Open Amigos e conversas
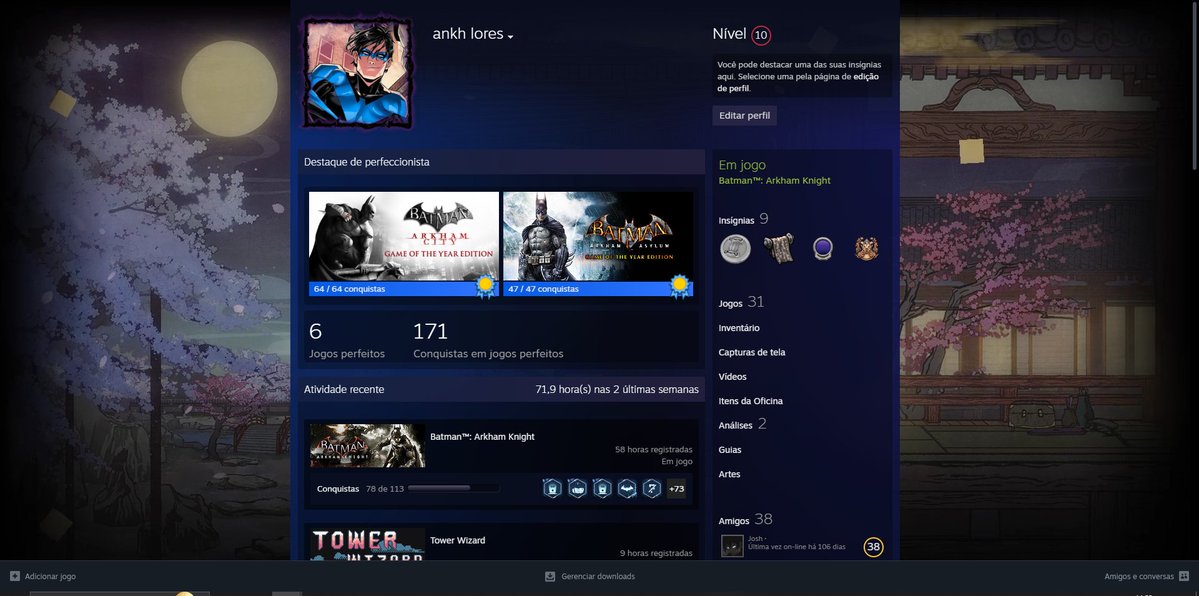 (1139, 577)
